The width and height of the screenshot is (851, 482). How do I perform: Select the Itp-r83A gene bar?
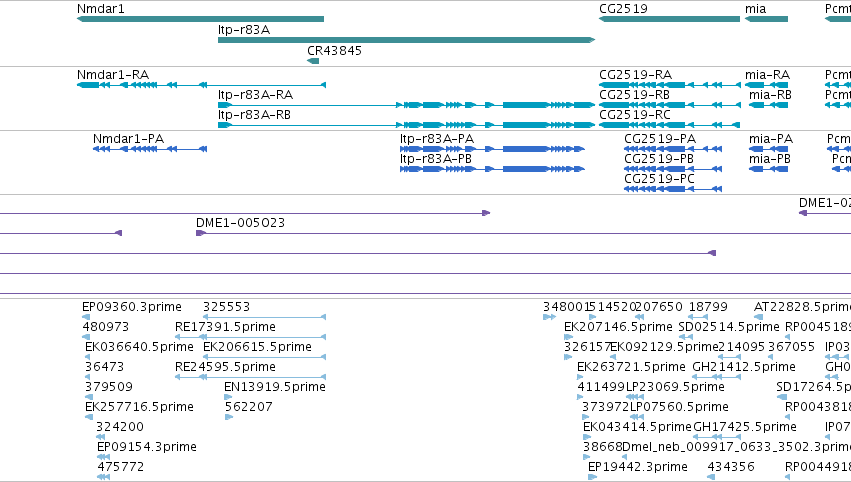pos(407,40)
